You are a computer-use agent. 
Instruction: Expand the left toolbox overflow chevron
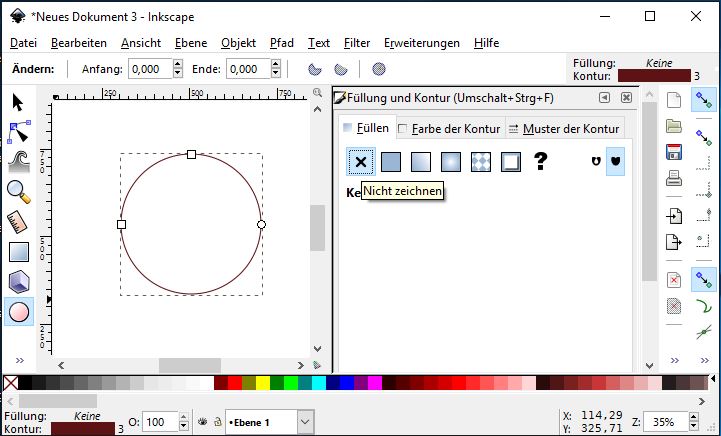click(x=19, y=360)
